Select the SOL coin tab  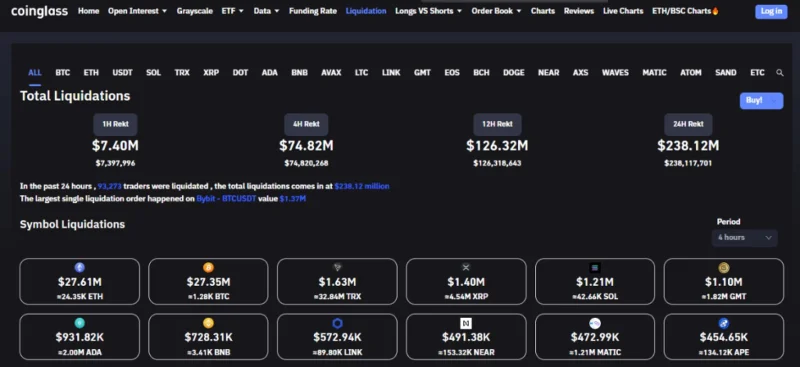(x=153, y=72)
